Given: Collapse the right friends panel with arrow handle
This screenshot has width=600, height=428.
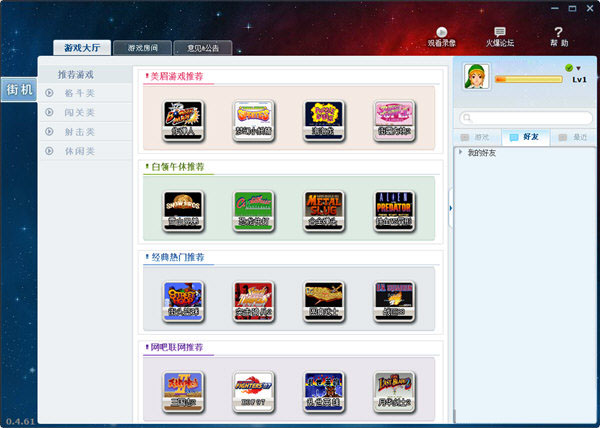Looking at the screenshot, I should 450,208.
